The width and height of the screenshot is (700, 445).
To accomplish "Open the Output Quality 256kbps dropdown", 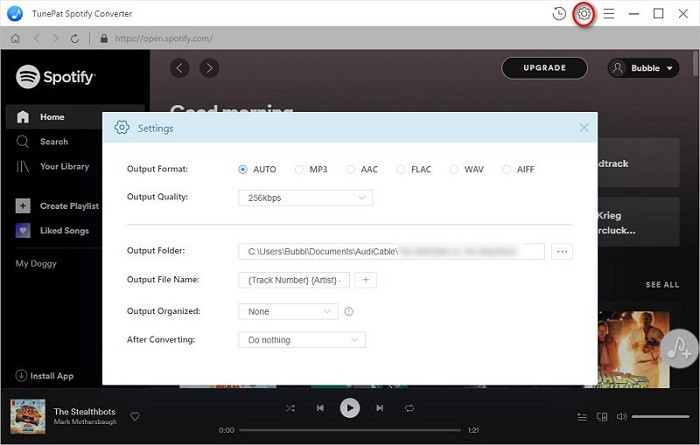I will (x=305, y=198).
